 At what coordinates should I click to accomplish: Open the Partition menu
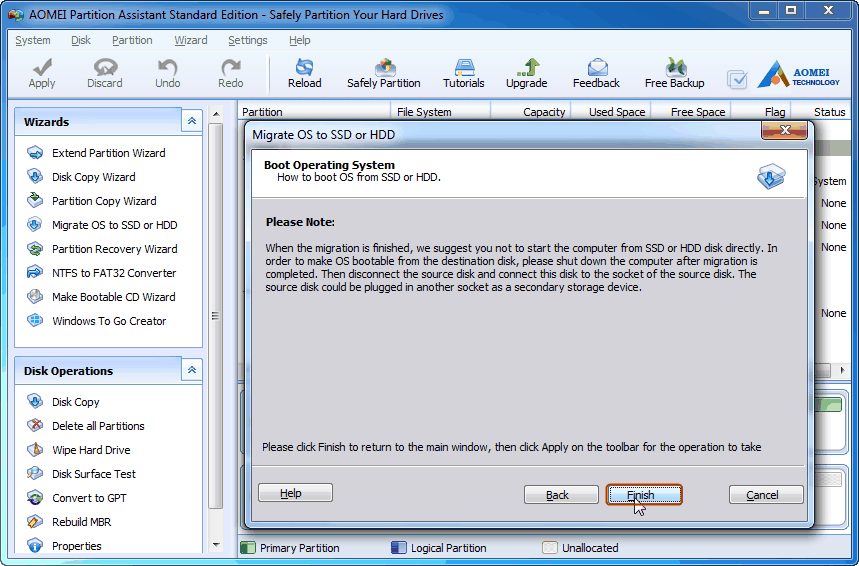[132, 40]
